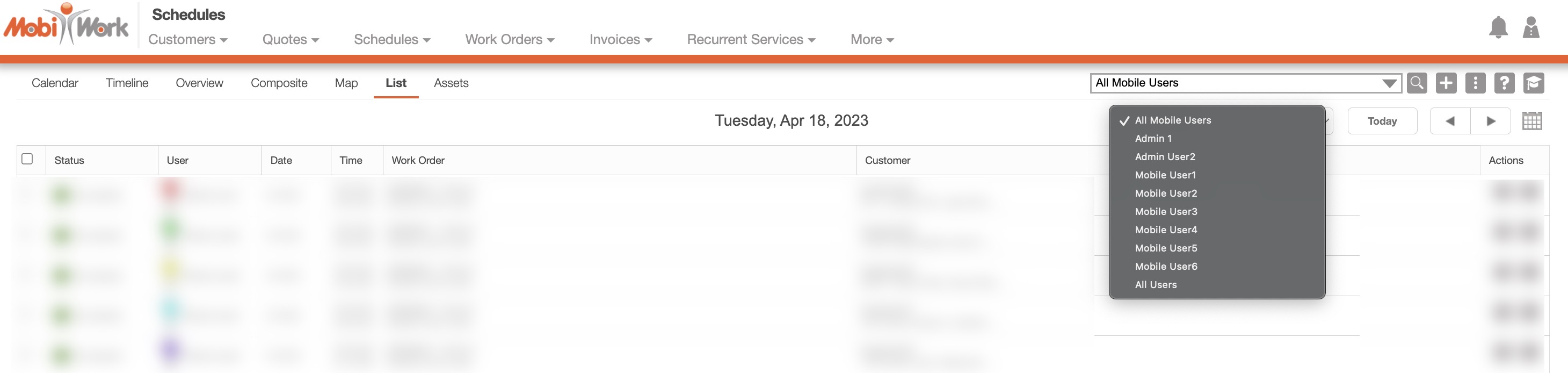Open the Recurrent Services menu
Image resolution: width=1568 pixels, height=373 pixels.
(751, 40)
